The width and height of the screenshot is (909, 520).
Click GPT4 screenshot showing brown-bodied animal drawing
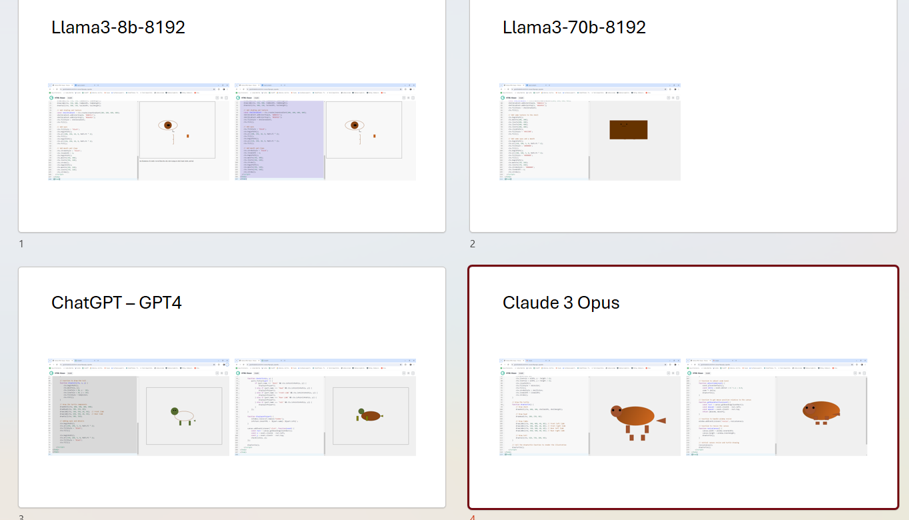pyautogui.click(x=325, y=407)
